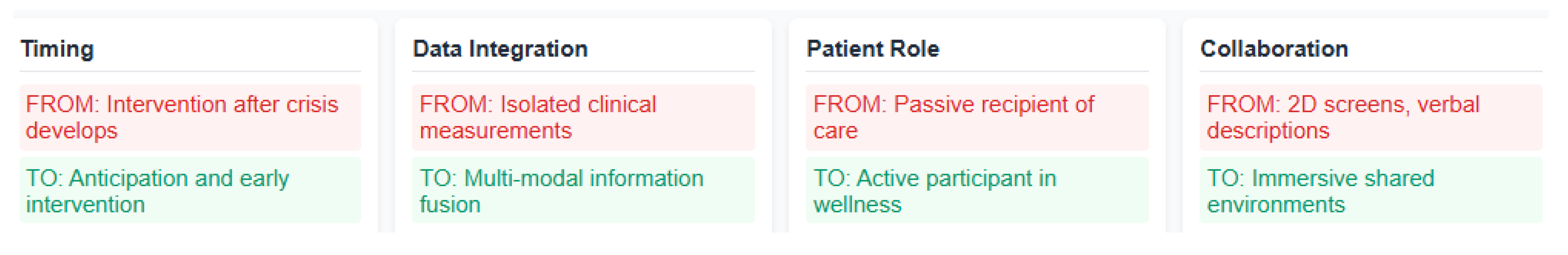Click the divider line under Patient Role
The image size is (1568, 255).
click(976, 71)
